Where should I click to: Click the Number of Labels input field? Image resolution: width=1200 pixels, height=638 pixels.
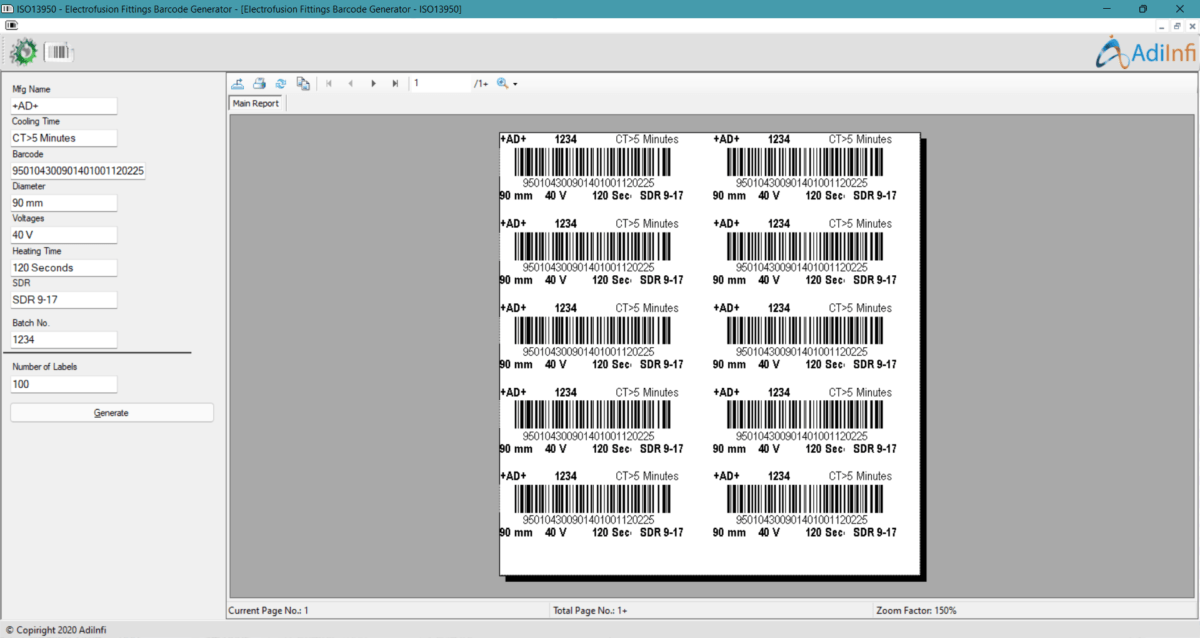tap(64, 384)
